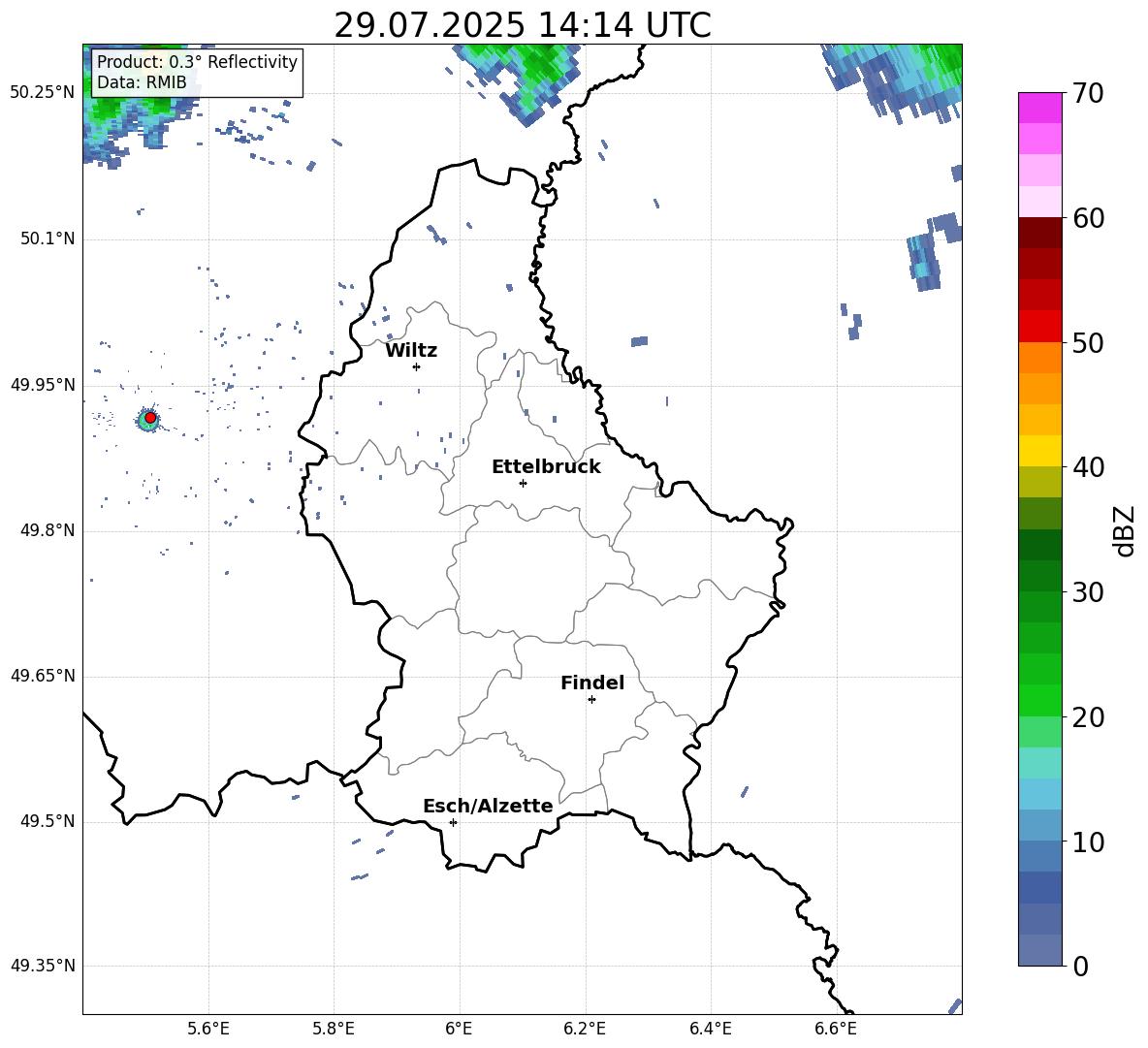Click the 20 colorbar tick value
The width and height of the screenshot is (1148, 1048).
tap(1088, 717)
